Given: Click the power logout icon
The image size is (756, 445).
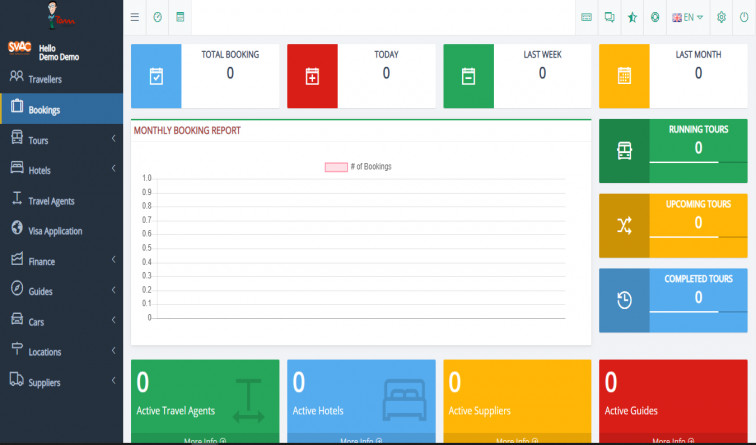Looking at the screenshot, I should coord(744,17).
